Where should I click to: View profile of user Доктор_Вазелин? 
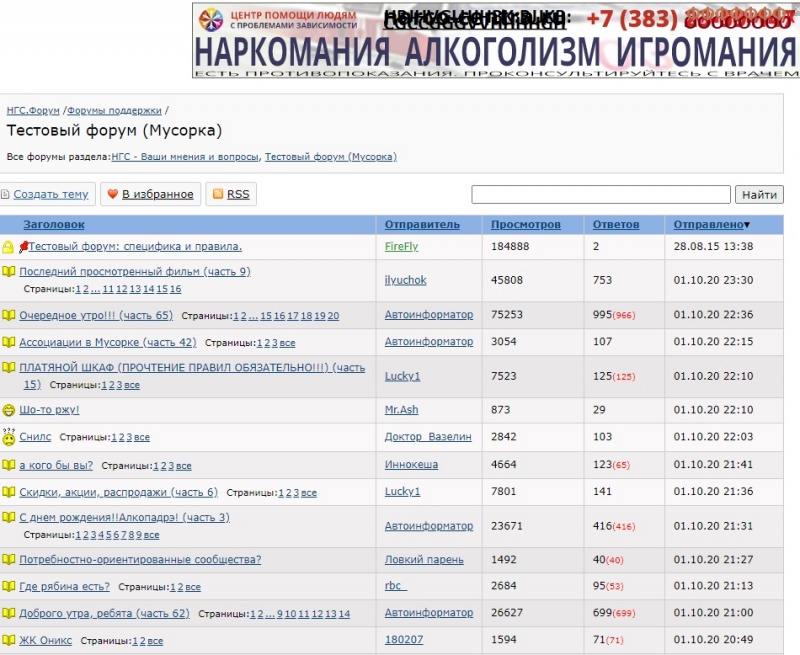[x=427, y=437]
